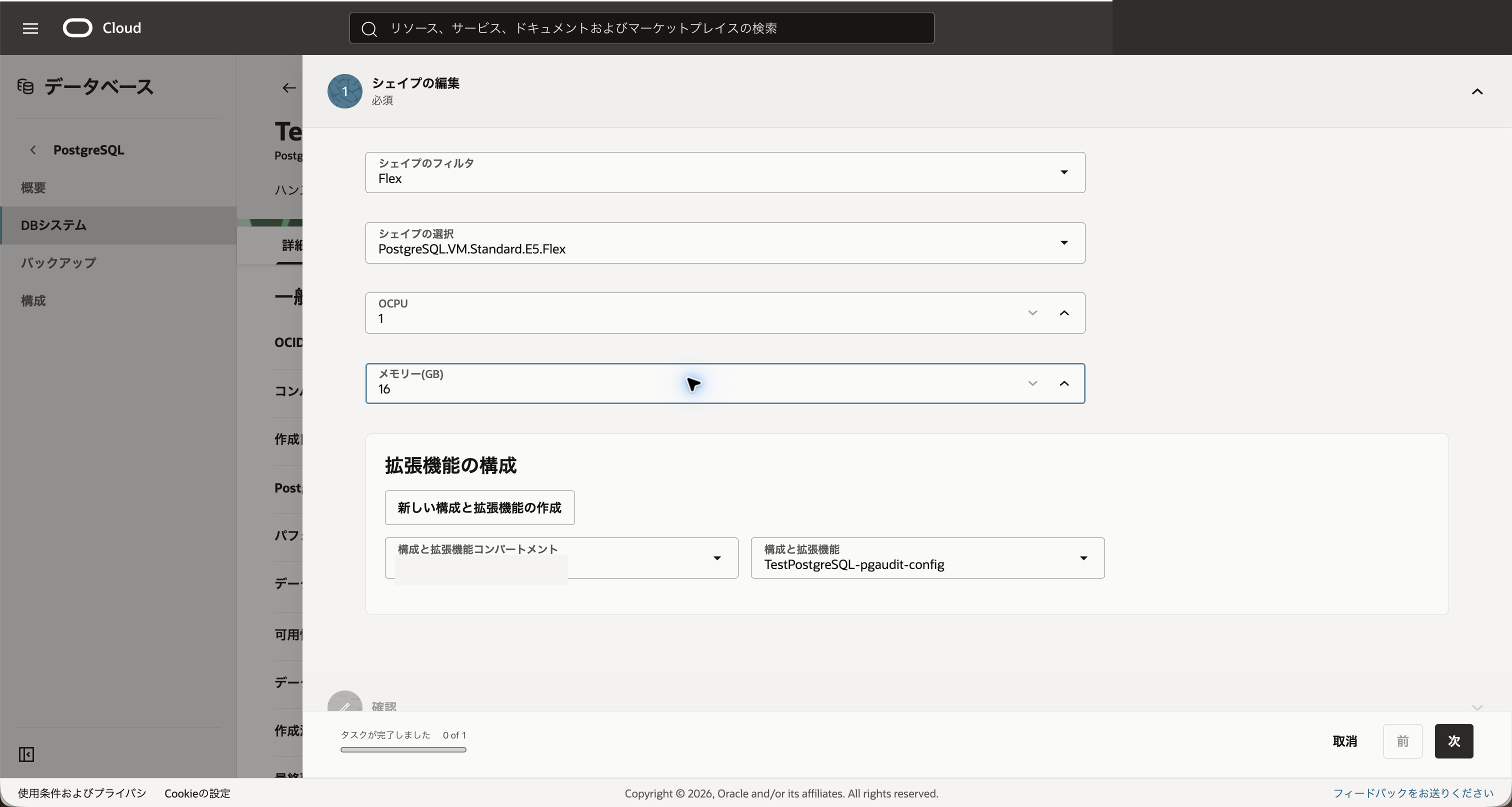Click the タスクが完了しました 0 of 1 status text
This screenshot has height=807, width=1512.
coord(403,735)
